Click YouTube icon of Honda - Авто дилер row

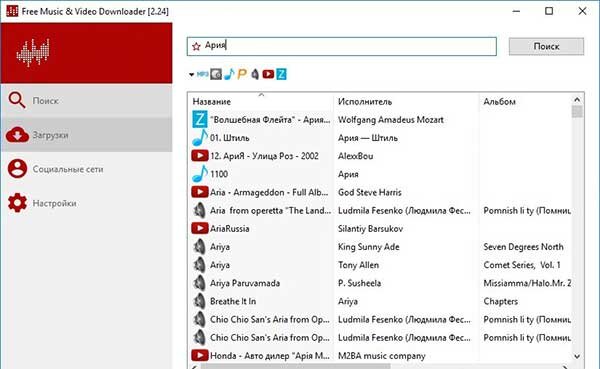coord(199,356)
